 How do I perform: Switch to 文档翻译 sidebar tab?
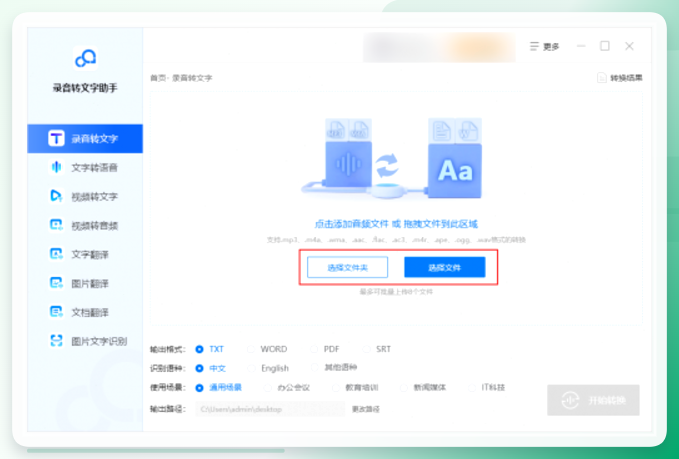tap(85, 312)
